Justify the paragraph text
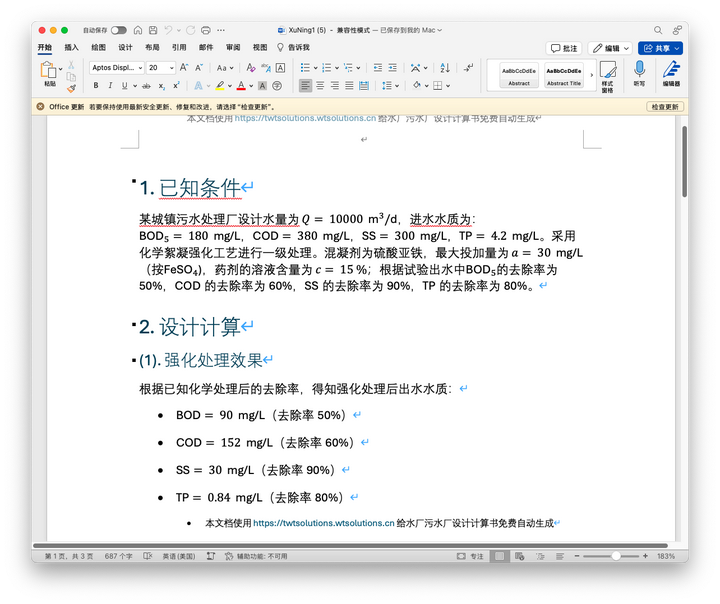Image resolution: width=720 pixels, height=604 pixels. [349, 85]
